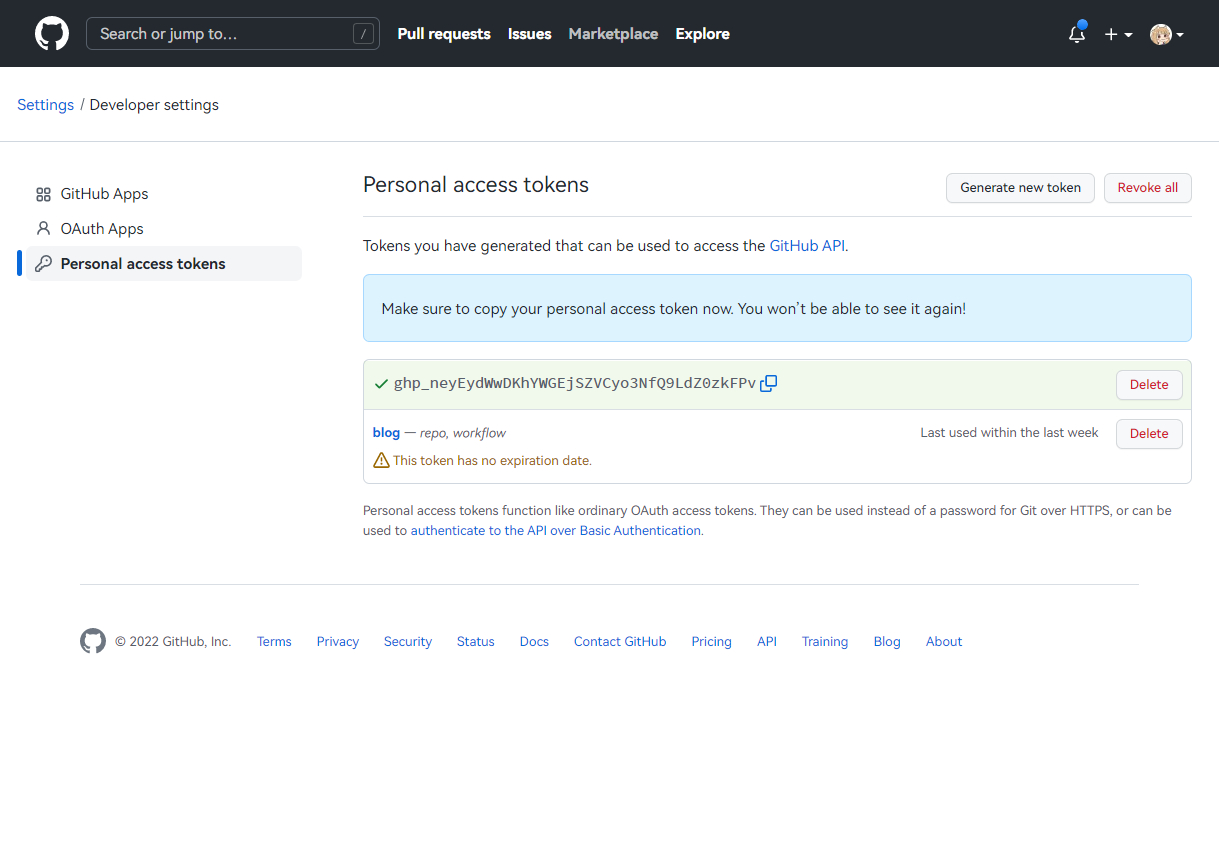Visit the Marketplace page

tap(614, 34)
